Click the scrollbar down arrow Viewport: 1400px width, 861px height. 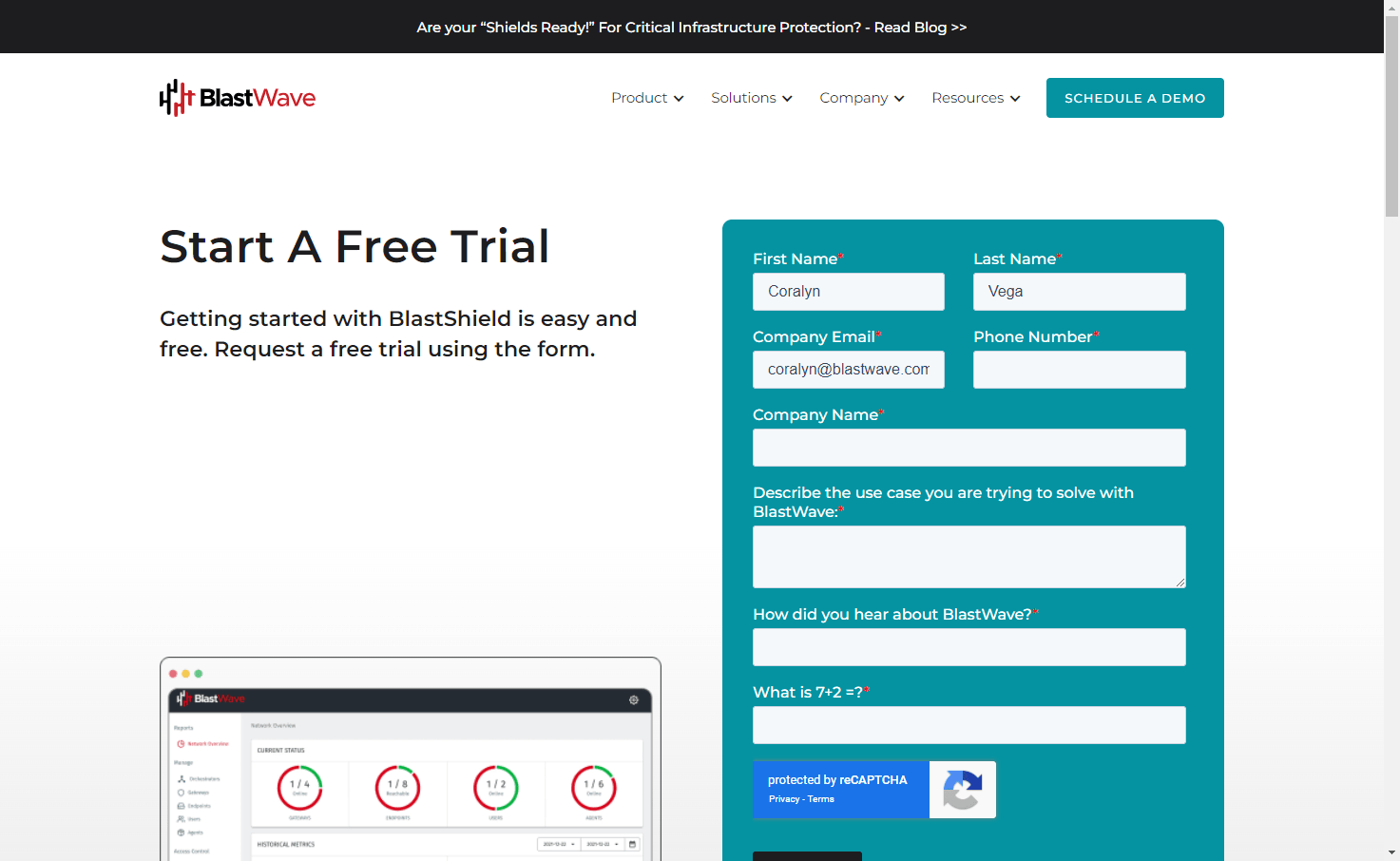click(x=1391, y=852)
